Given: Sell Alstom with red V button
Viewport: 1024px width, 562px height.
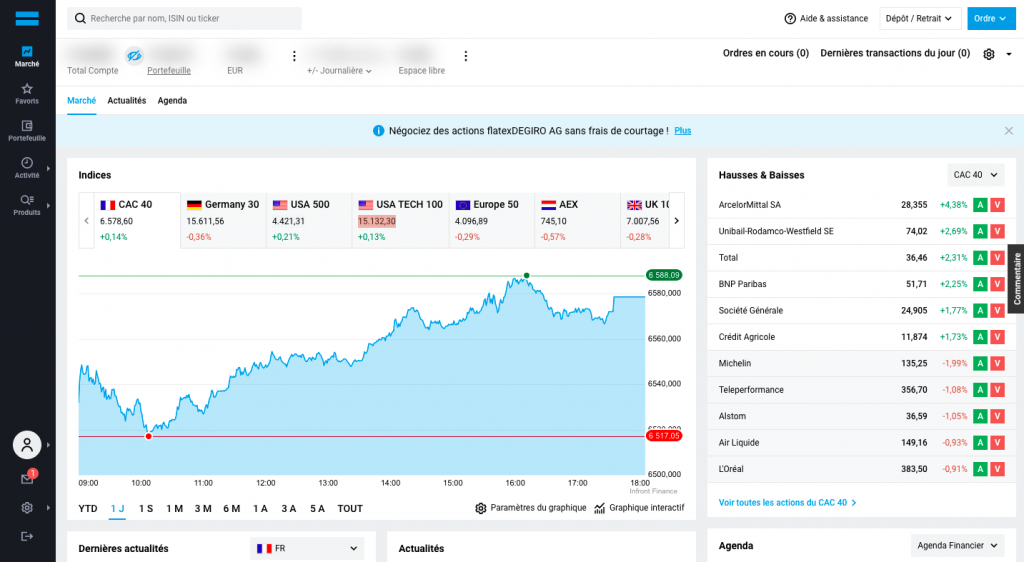Looking at the screenshot, I should 997,416.
